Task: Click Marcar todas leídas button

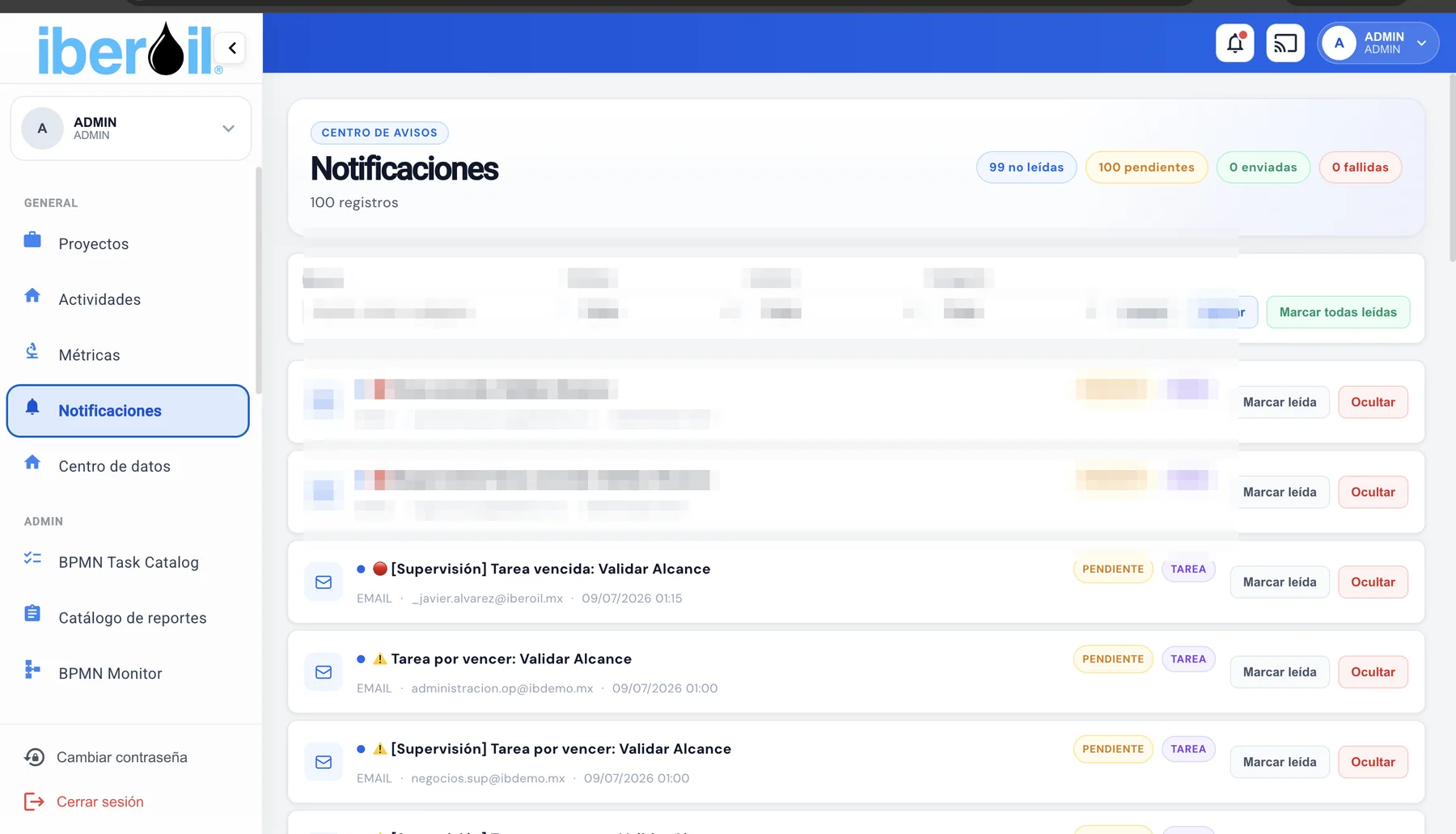Action: coord(1338,312)
